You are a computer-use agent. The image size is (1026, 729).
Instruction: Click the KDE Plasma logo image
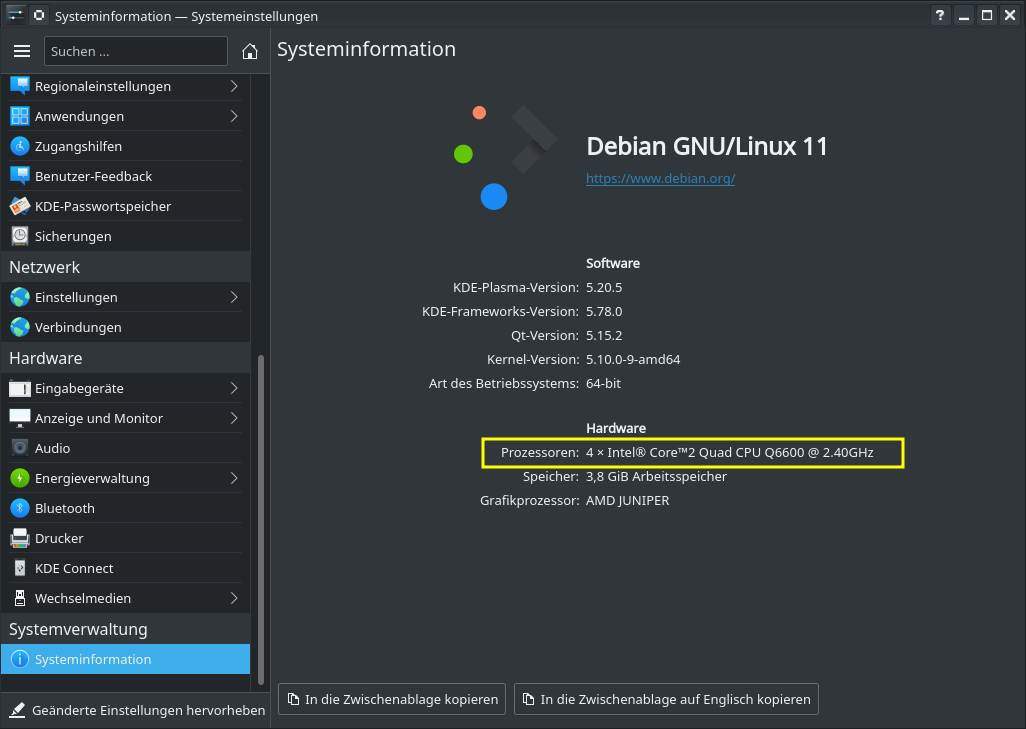(505, 158)
